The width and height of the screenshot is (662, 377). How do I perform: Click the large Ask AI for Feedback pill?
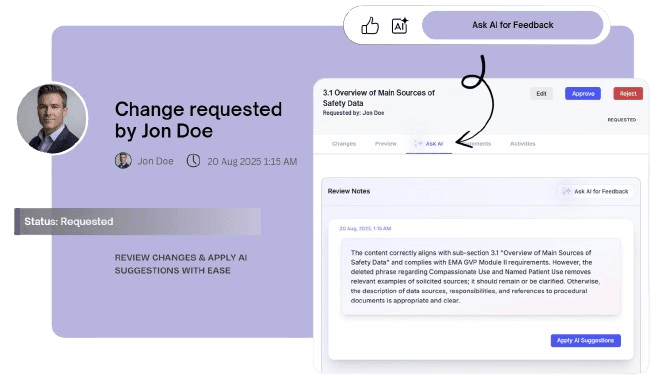(x=513, y=25)
